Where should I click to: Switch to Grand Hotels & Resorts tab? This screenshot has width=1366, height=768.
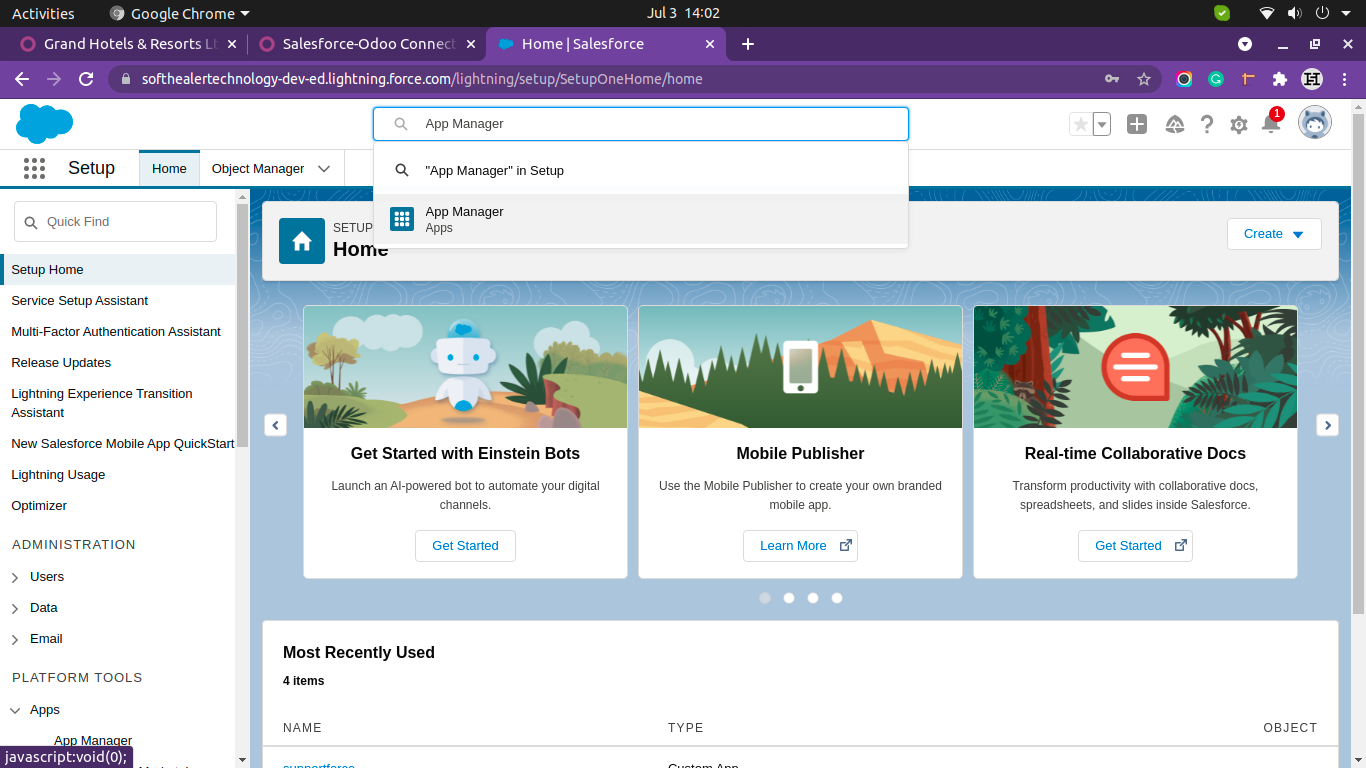click(128, 44)
